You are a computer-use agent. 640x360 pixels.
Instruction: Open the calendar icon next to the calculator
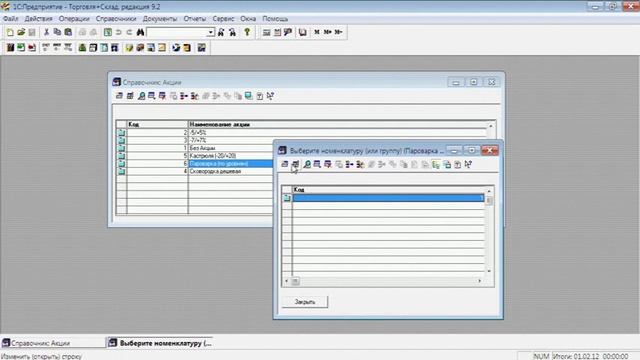277,32
